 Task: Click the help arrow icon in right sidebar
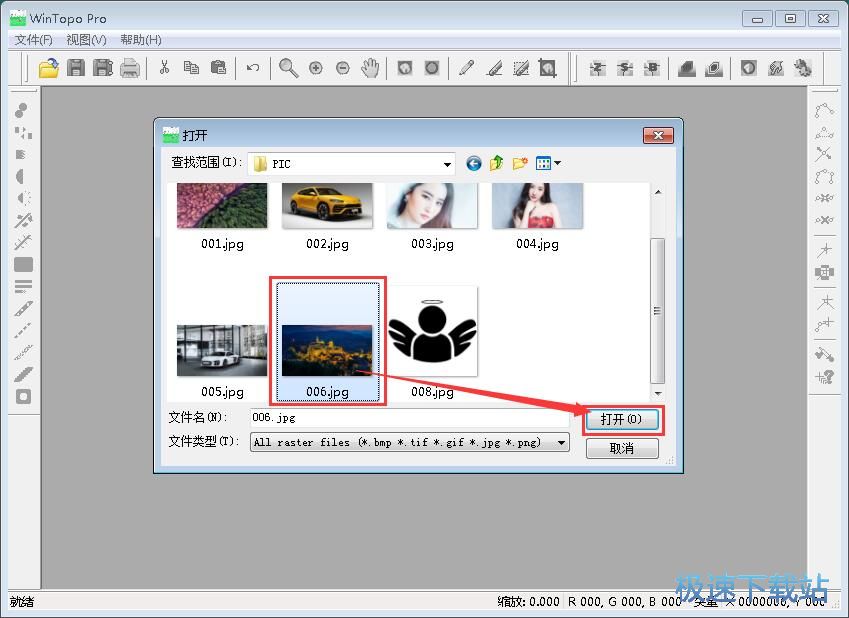point(824,377)
